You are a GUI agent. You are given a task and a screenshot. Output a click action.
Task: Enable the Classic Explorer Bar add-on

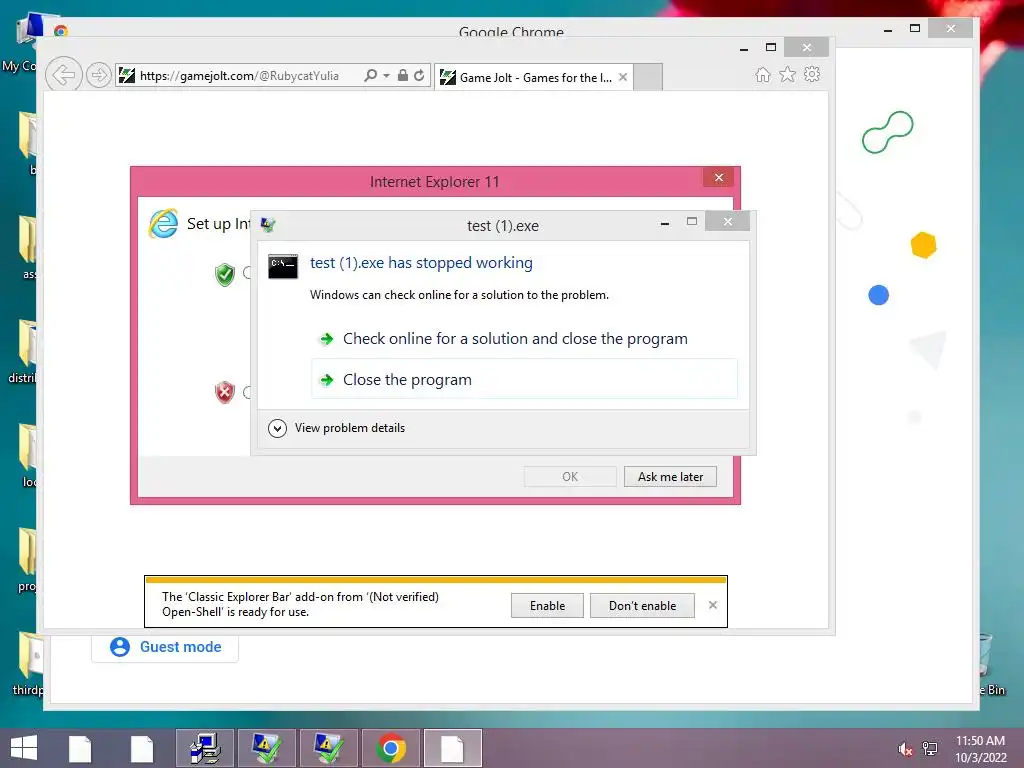(x=547, y=605)
